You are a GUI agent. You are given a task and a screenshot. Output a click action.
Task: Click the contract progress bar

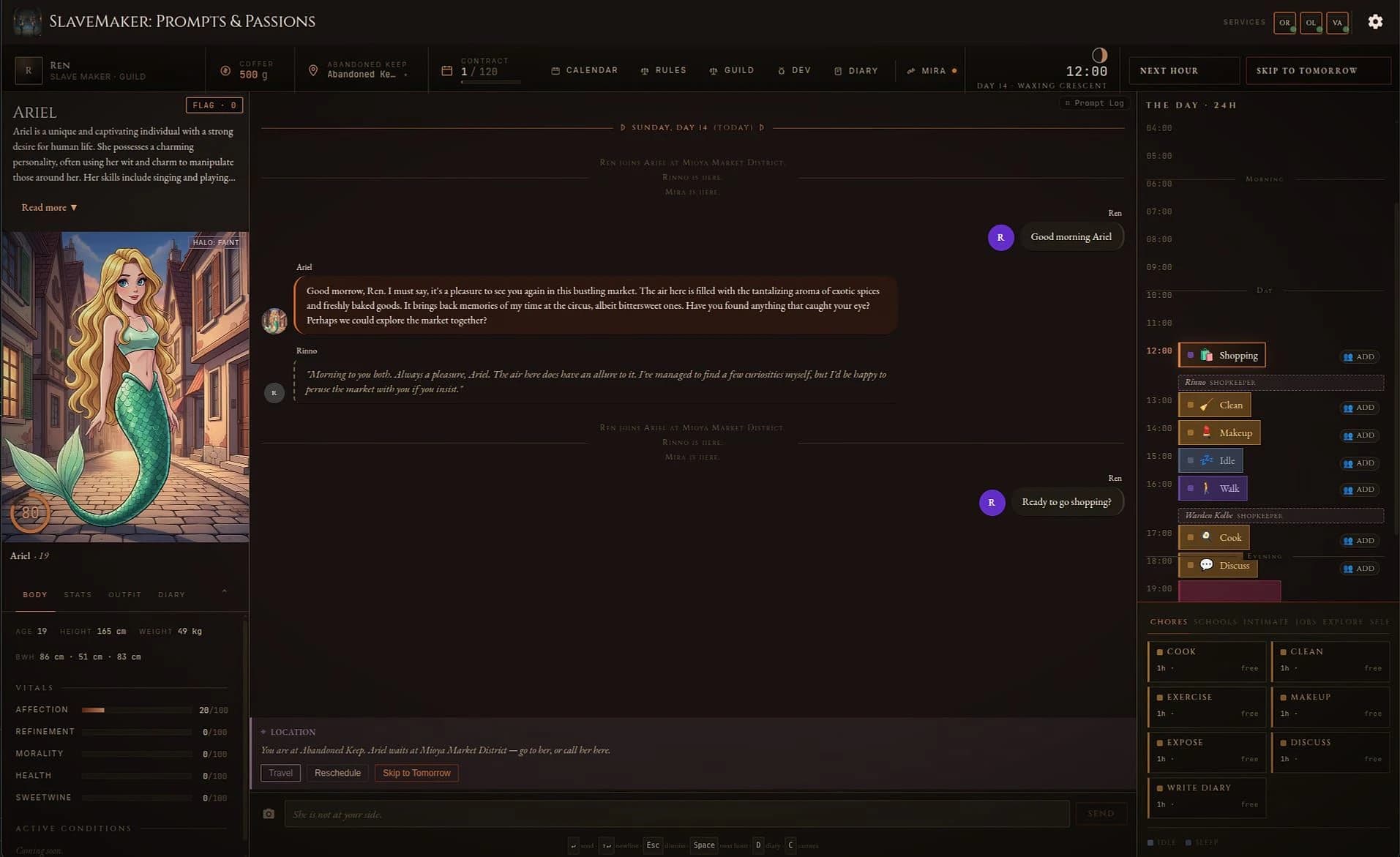coord(490,82)
